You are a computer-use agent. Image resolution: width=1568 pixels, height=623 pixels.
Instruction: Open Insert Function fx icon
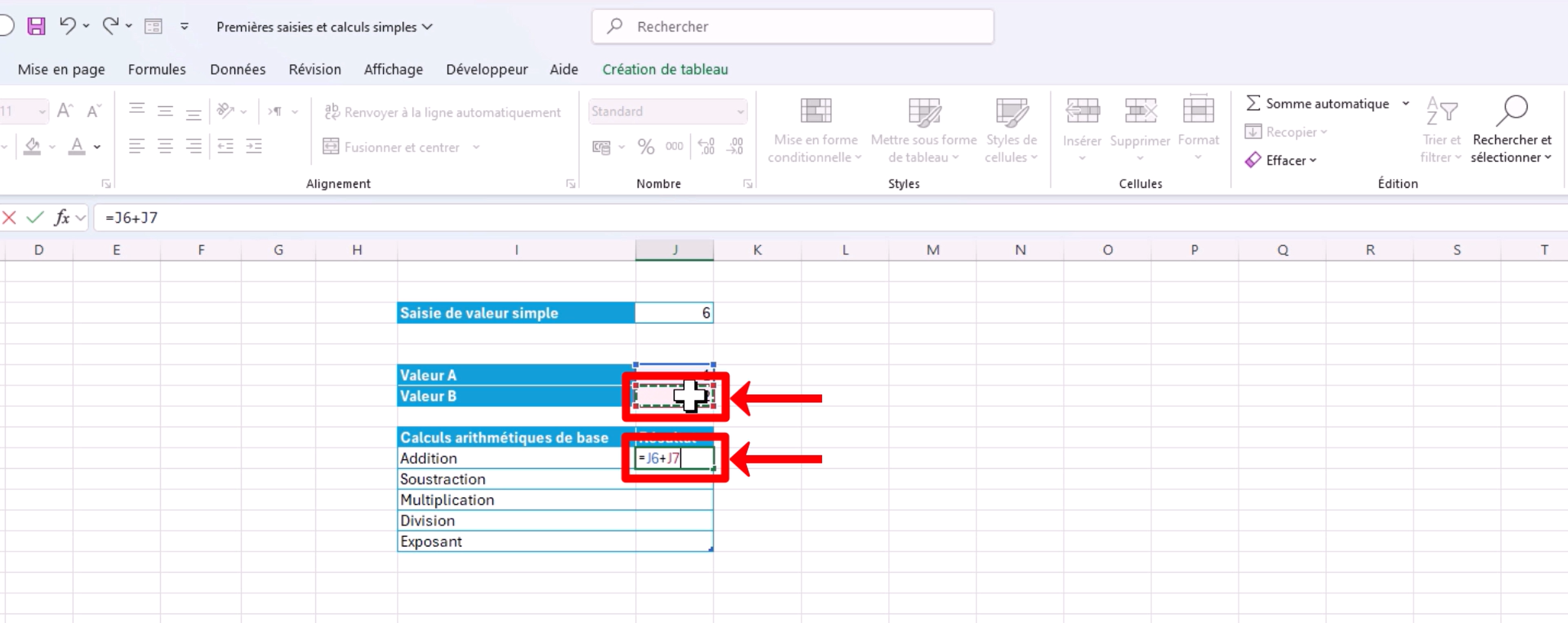point(62,217)
